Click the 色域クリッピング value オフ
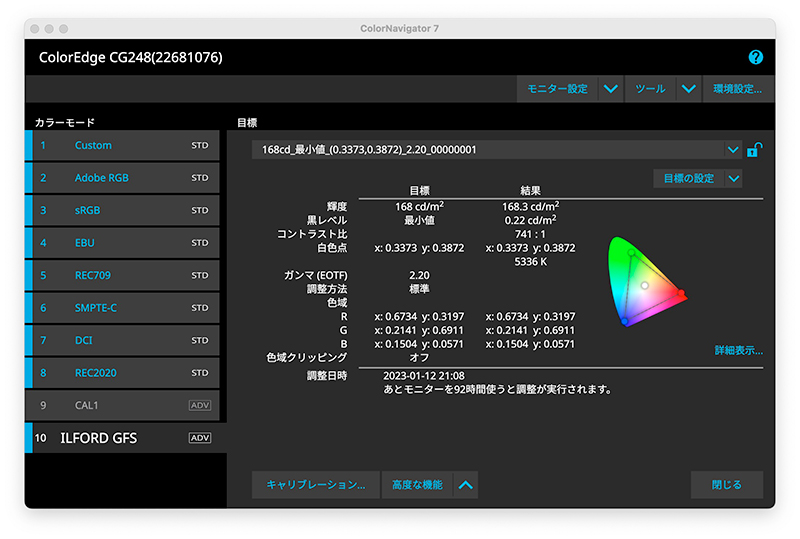The height and width of the screenshot is (539, 800). coord(419,358)
